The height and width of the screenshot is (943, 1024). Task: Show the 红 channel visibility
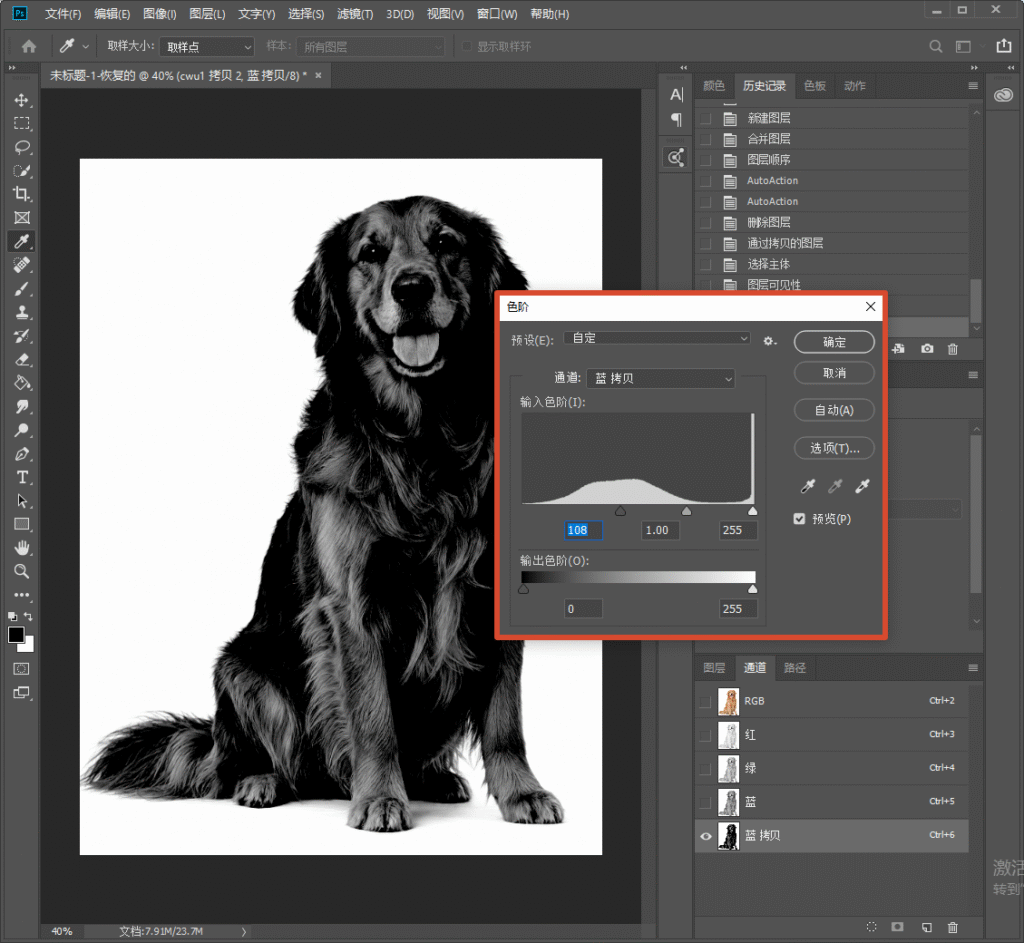coord(705,735)
